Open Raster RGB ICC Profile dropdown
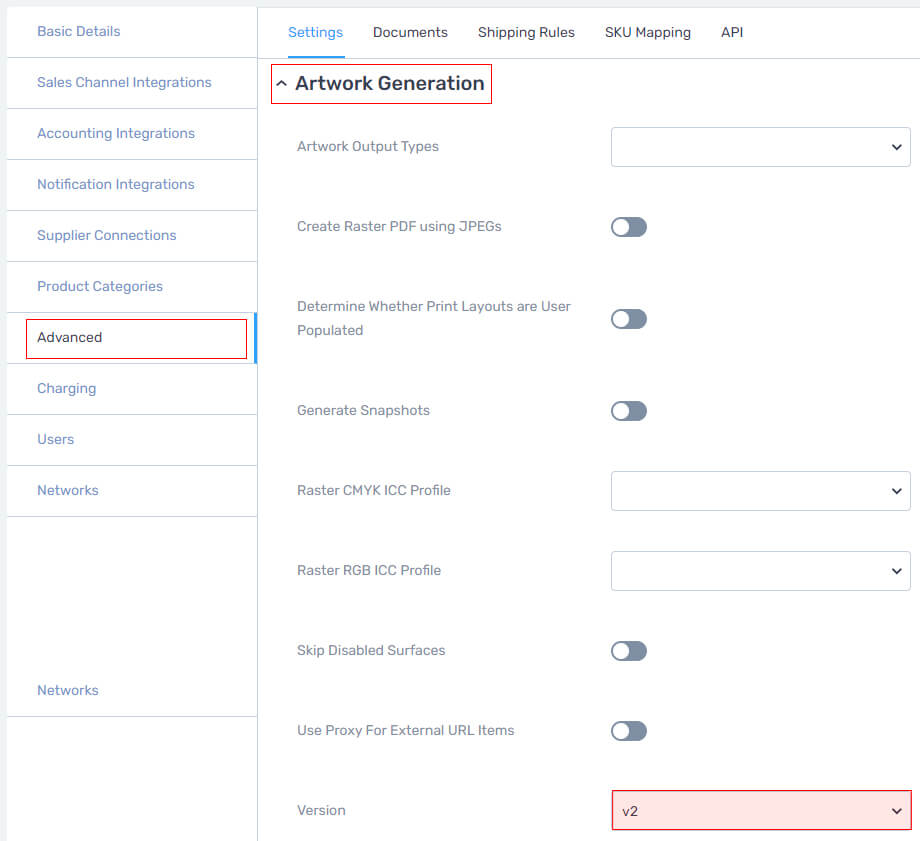Image resolution: width=920 pixels, height=841 pixels. point(760,570)
